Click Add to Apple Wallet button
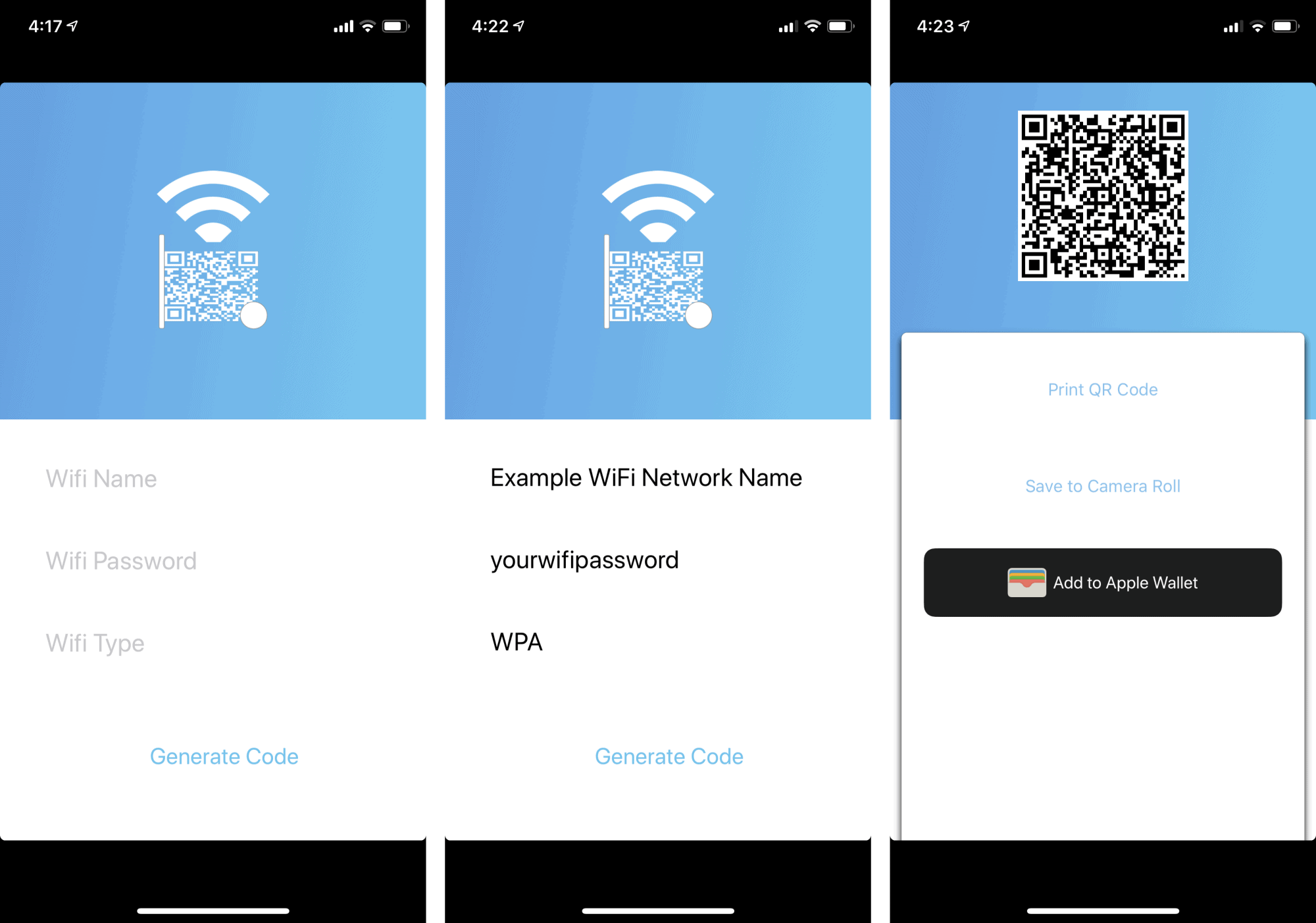Viewport: 1316px width, 923px height. coord(1101,582)
